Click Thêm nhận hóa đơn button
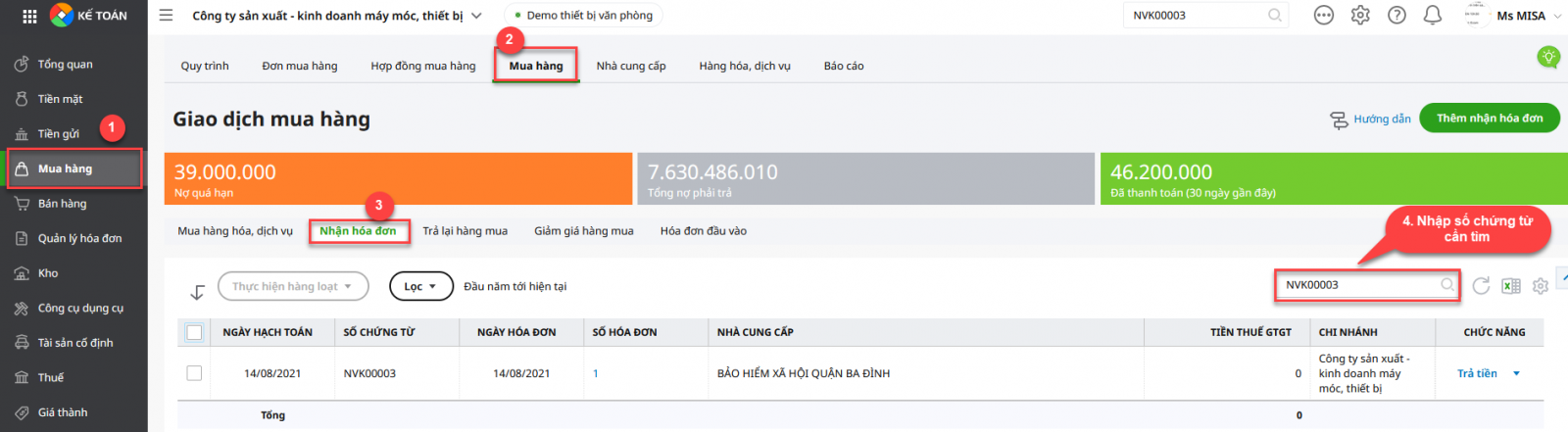Viewport: 1568px width, 432px height. 1489,119
